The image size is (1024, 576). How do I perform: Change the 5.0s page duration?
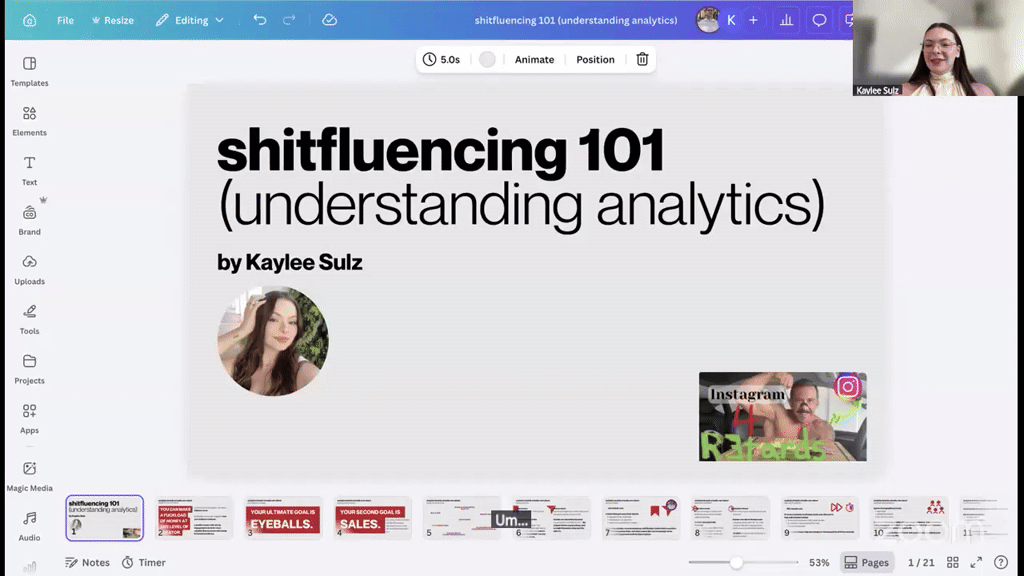pyautogui.click(x=441, y=59)
